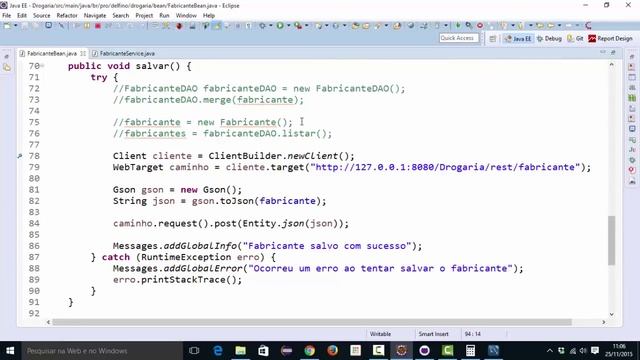Open the File menu
Screen dimensions: 640x360
7,16
